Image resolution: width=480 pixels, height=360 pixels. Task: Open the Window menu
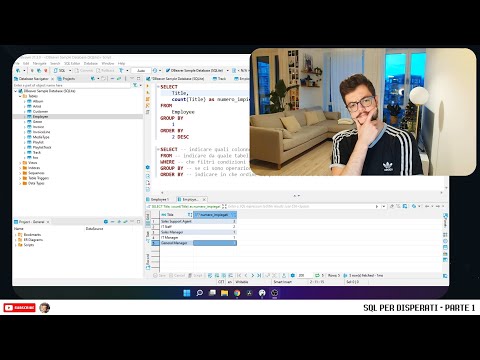click(x=108, y=63)
